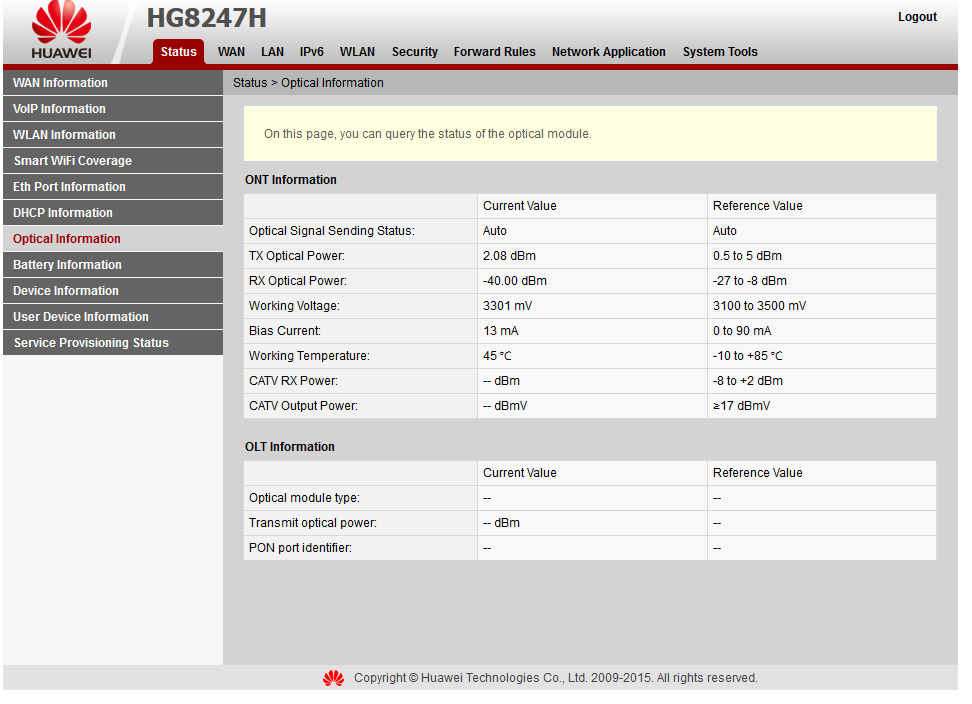Screen dimensions: 972x704
Task: Open the WAN tab
Action: click(x=231, y=52)
